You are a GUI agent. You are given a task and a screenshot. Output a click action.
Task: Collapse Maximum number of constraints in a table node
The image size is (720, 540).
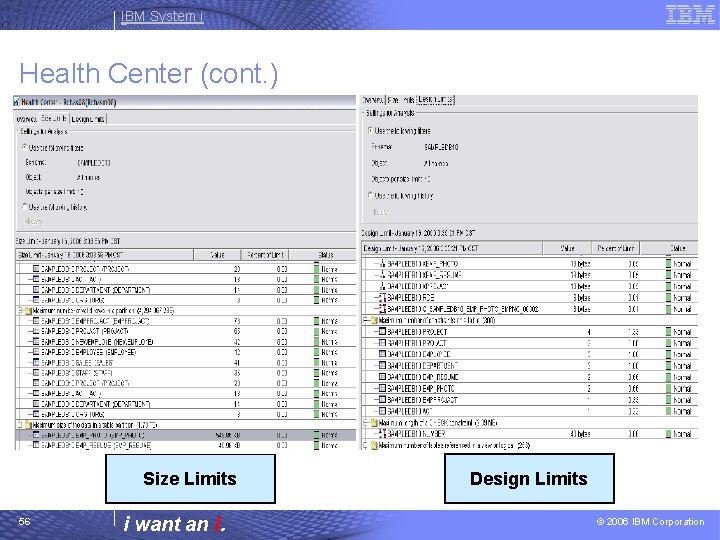click(366, 320)
